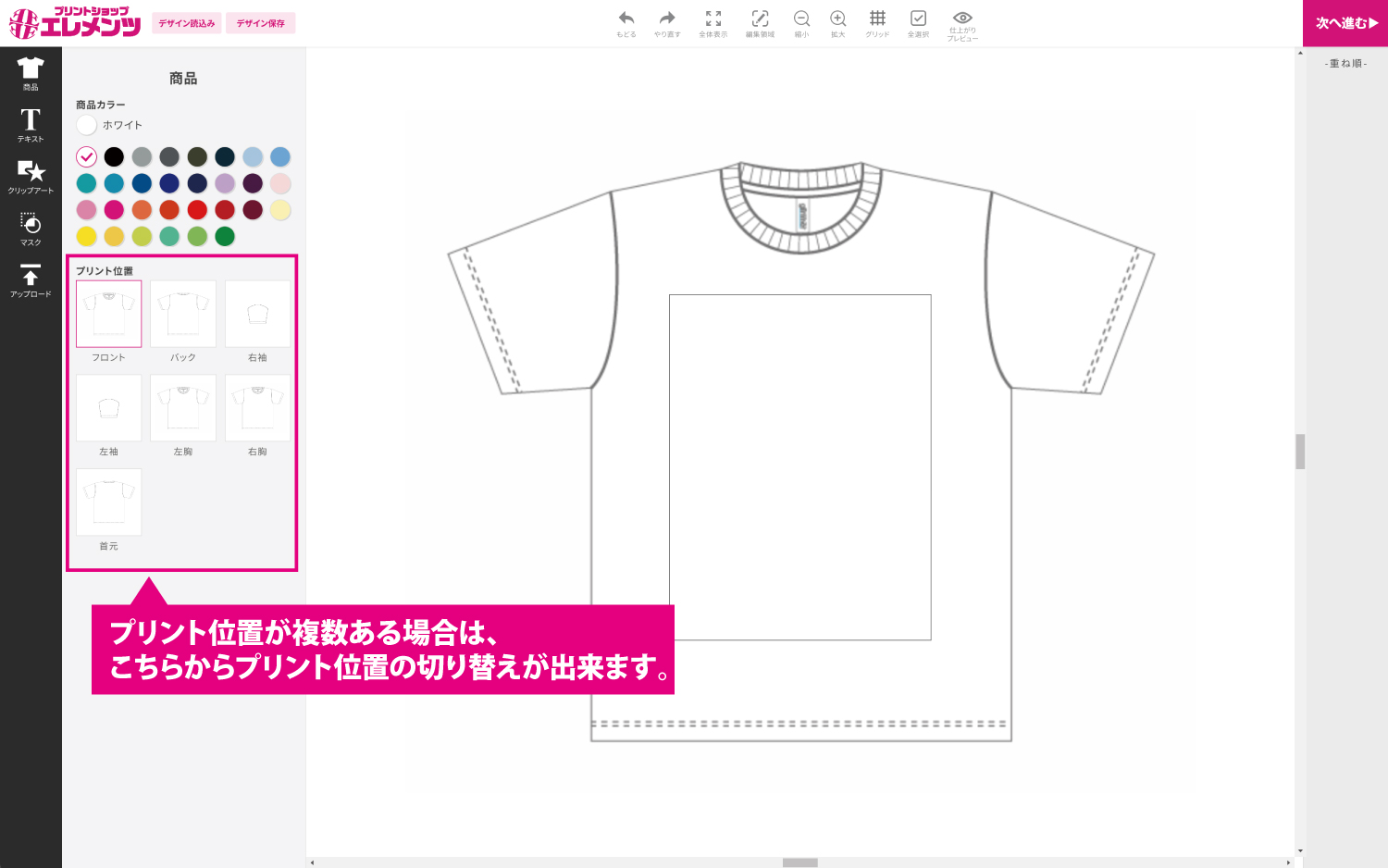This screenshot has width=1388, height=868.
Task: Click the デザイン読込み button
Action: pyautogui.click(x=186, y=23)
